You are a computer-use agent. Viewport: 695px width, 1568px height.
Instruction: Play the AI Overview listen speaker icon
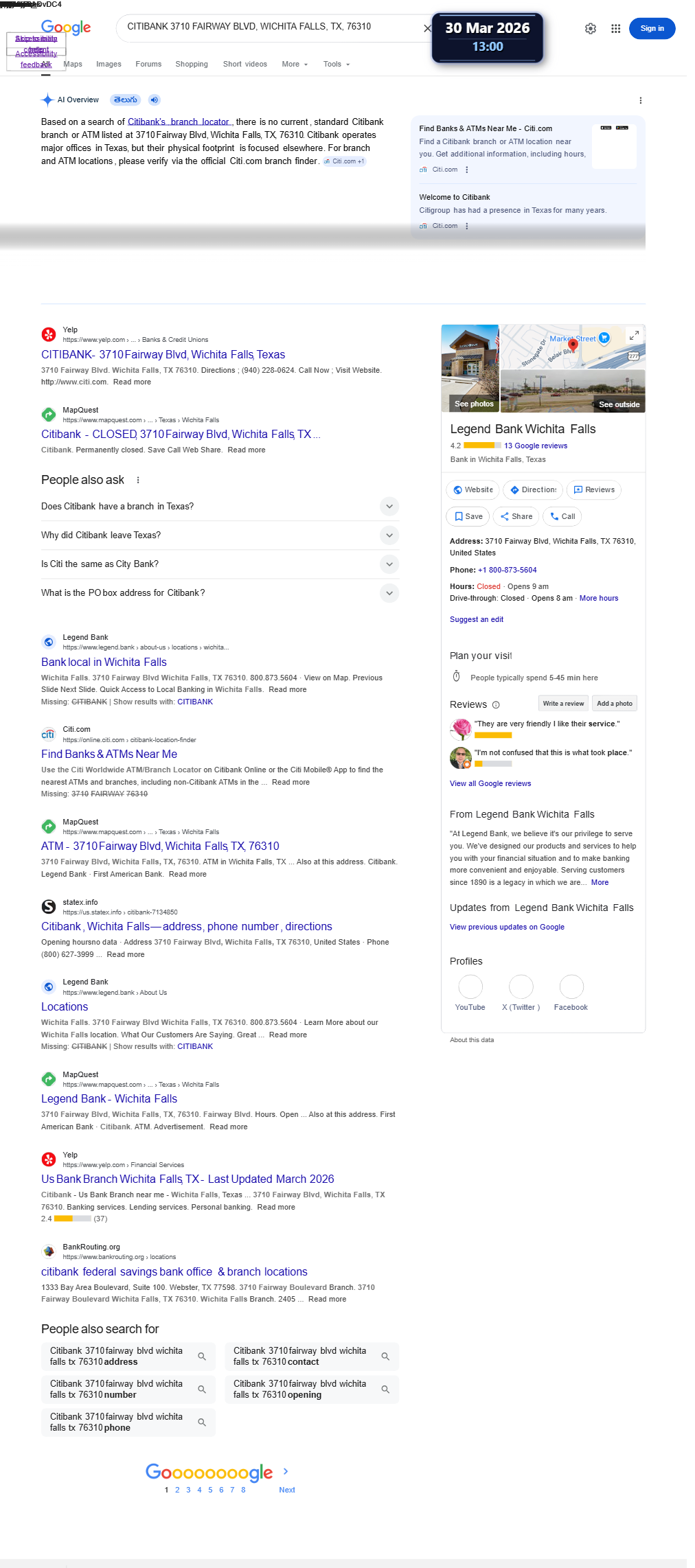(155, 100)
